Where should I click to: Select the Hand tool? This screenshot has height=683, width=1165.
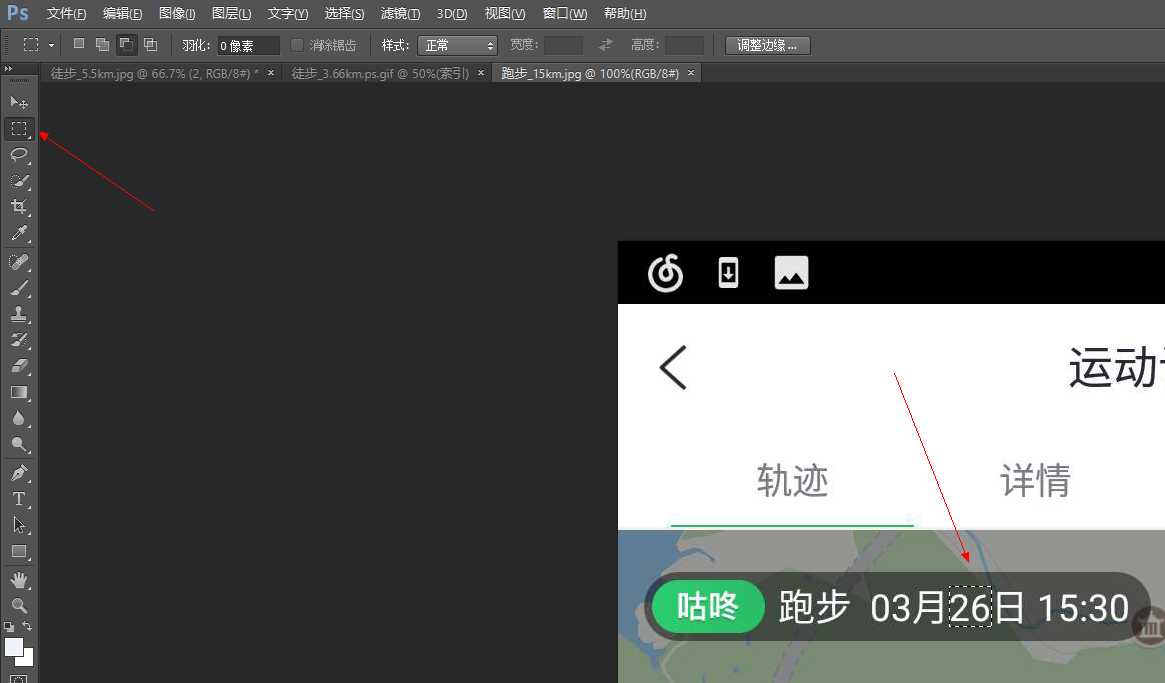19,580
